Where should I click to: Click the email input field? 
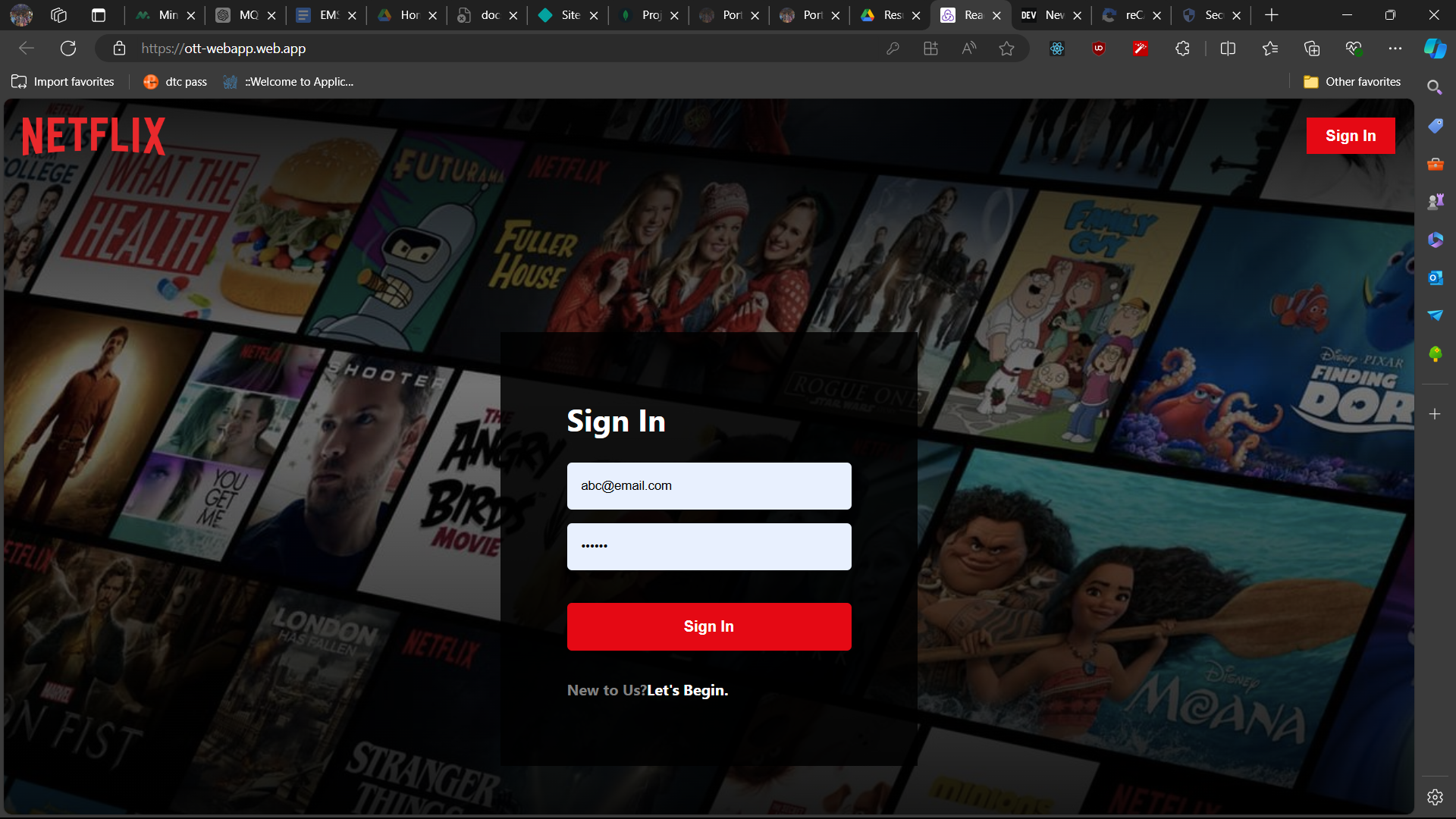tap(708, 486)
